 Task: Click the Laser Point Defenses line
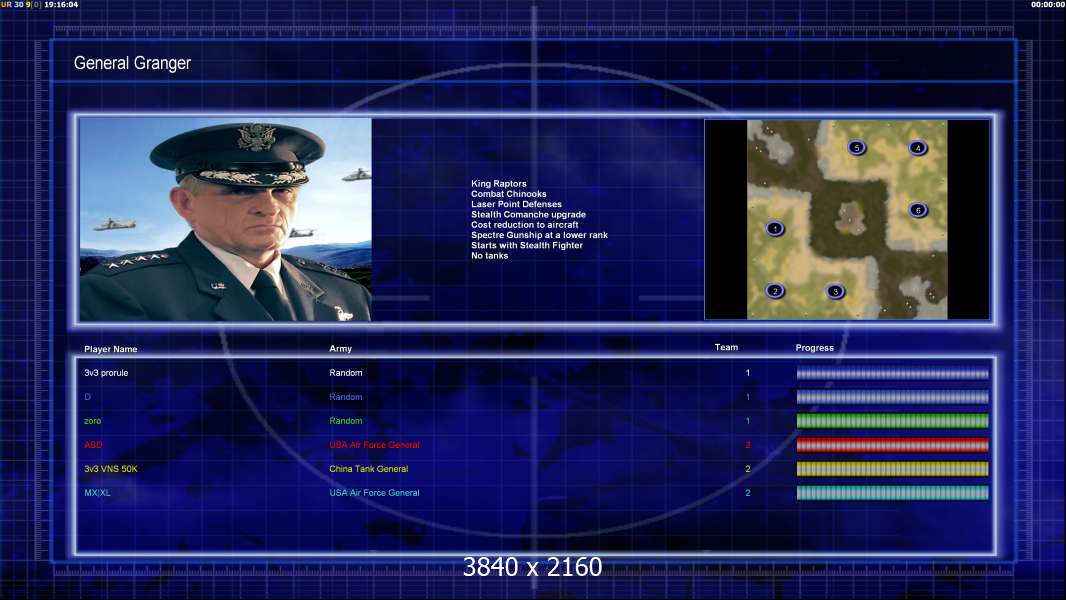click(517, 204)
